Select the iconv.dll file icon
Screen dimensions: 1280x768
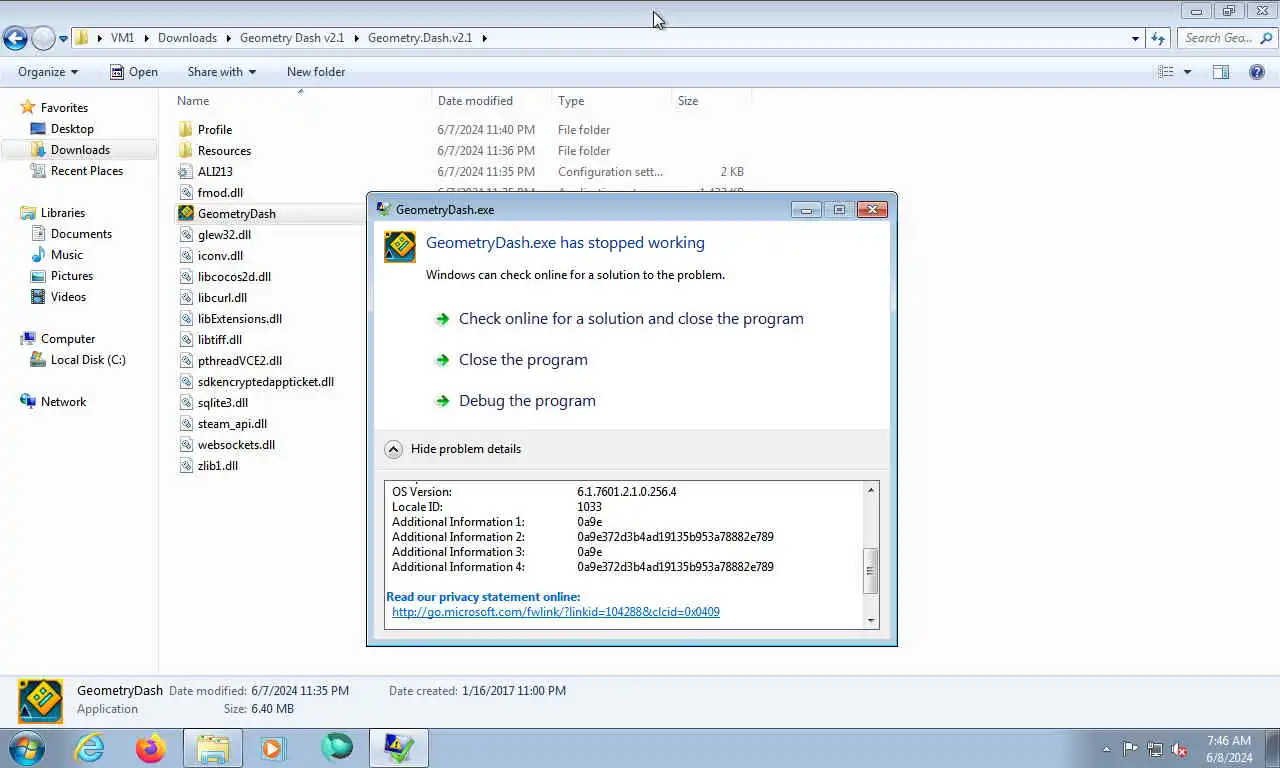[185, 256]
